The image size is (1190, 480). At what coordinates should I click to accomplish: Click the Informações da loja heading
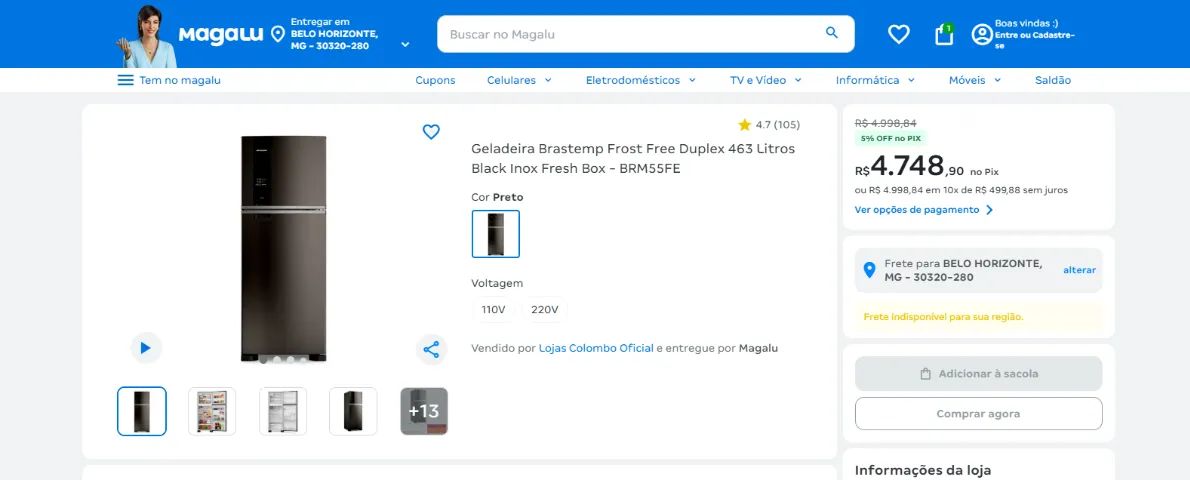click(x=923, y=471)
